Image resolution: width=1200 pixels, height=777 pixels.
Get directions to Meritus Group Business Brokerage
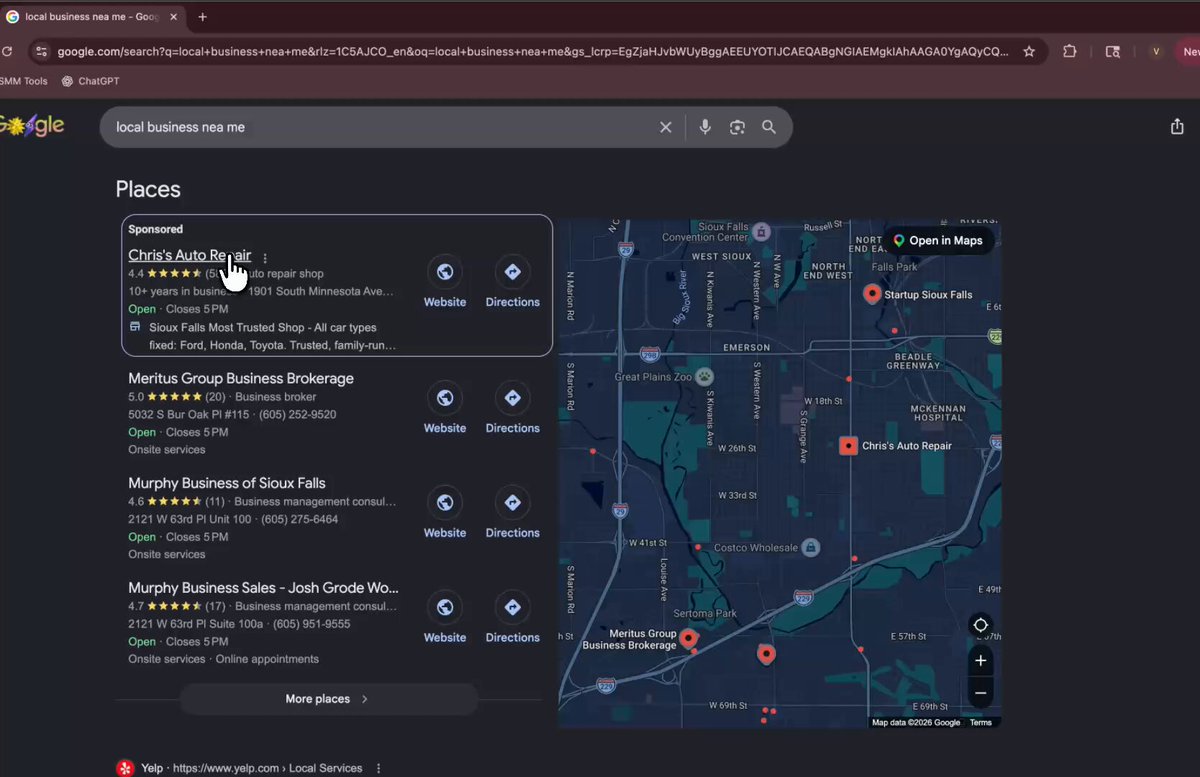point(512,397)
